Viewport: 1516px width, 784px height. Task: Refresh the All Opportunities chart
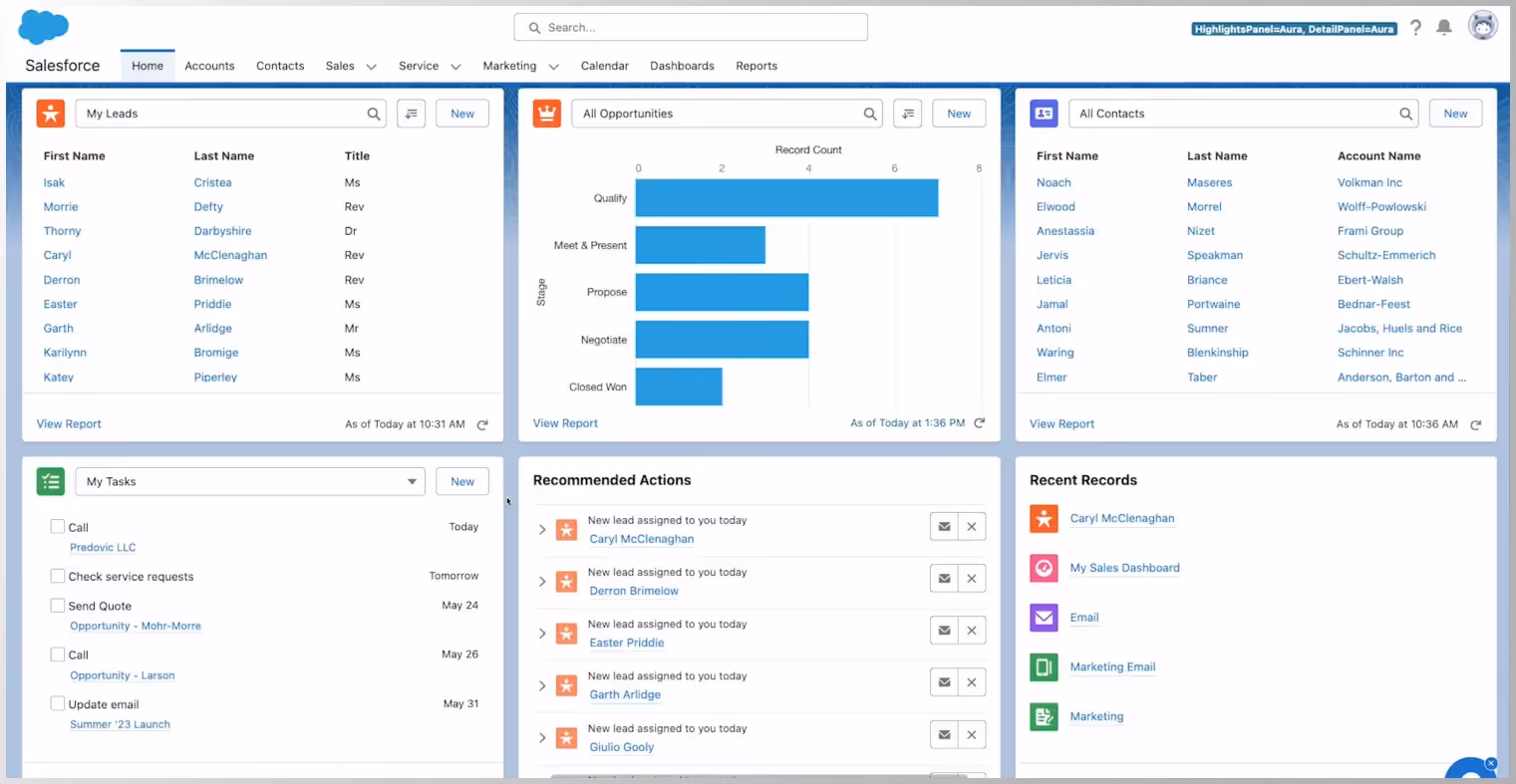[980, 423]
